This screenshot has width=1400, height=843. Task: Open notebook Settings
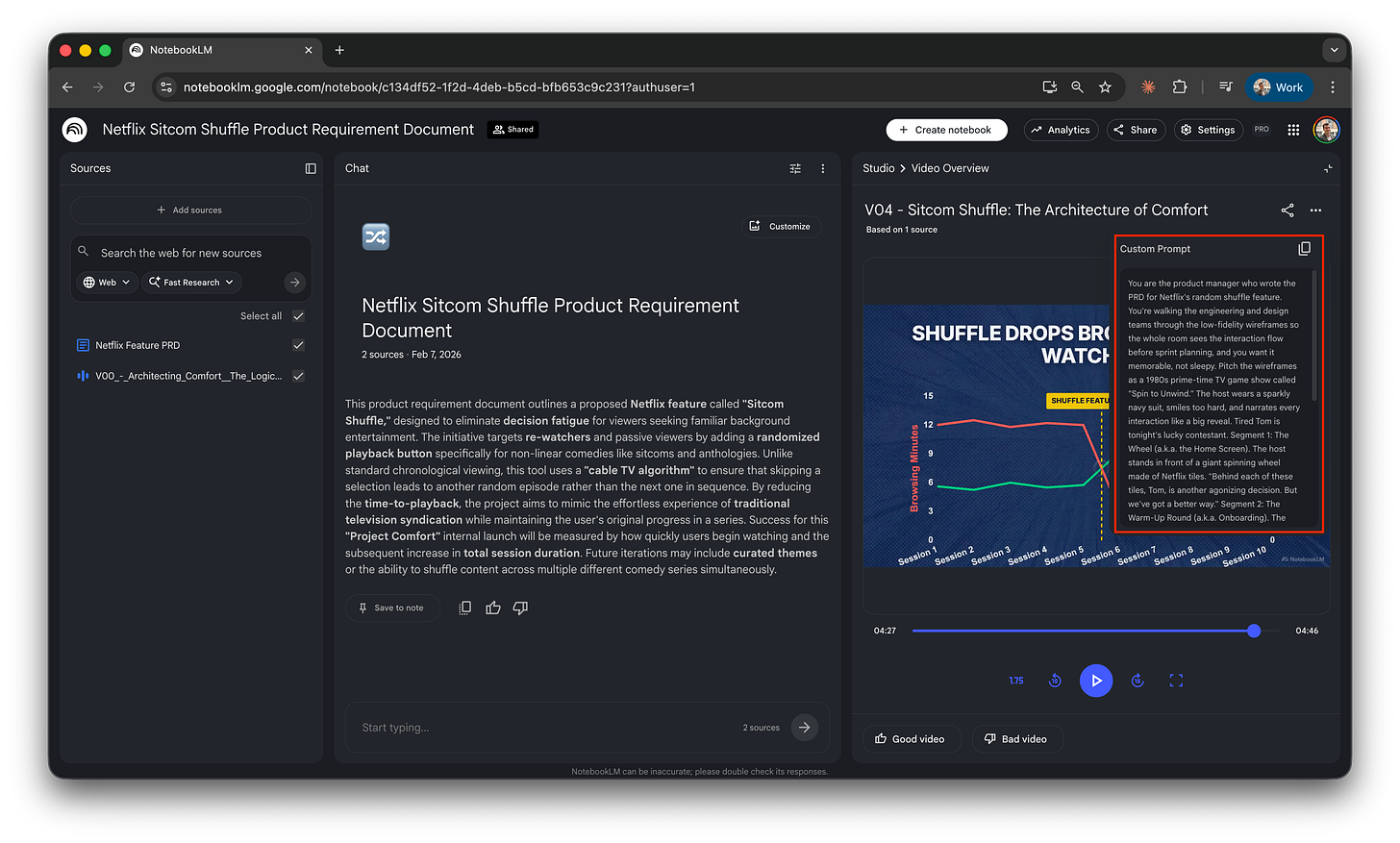pyautogui.click(x=1209, y=130)
